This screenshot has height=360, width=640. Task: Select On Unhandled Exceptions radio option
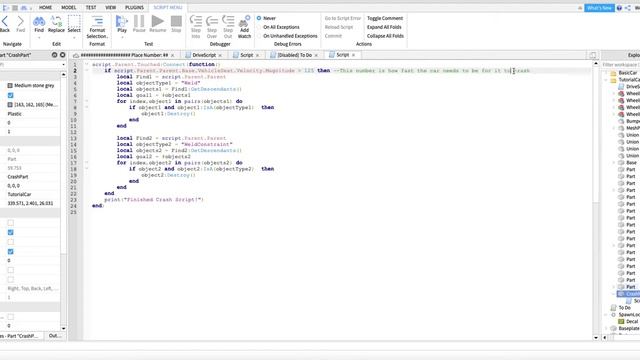tap(259, 36)
